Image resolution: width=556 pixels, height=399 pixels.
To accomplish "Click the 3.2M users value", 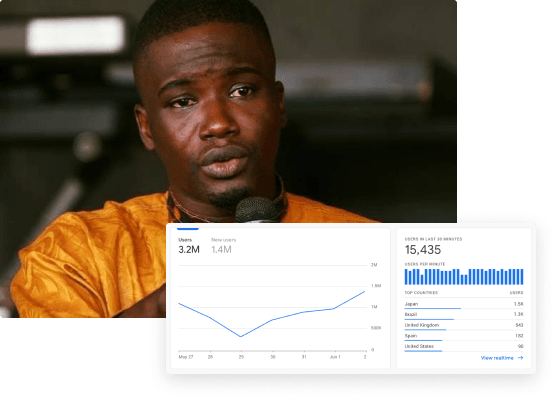I will (189, 250).
